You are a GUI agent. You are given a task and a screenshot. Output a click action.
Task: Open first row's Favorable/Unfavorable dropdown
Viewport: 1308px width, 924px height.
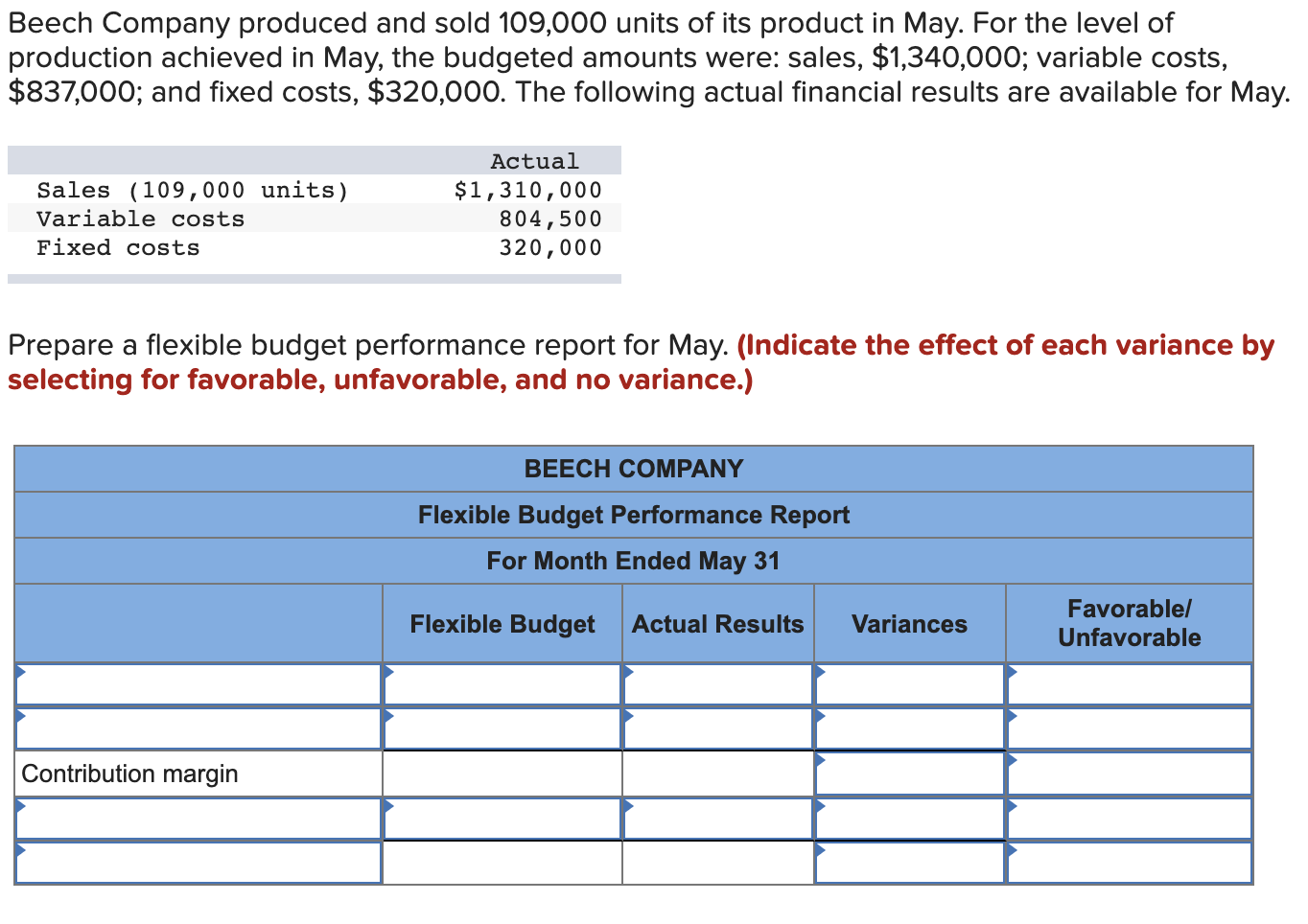pos(1130,684)
